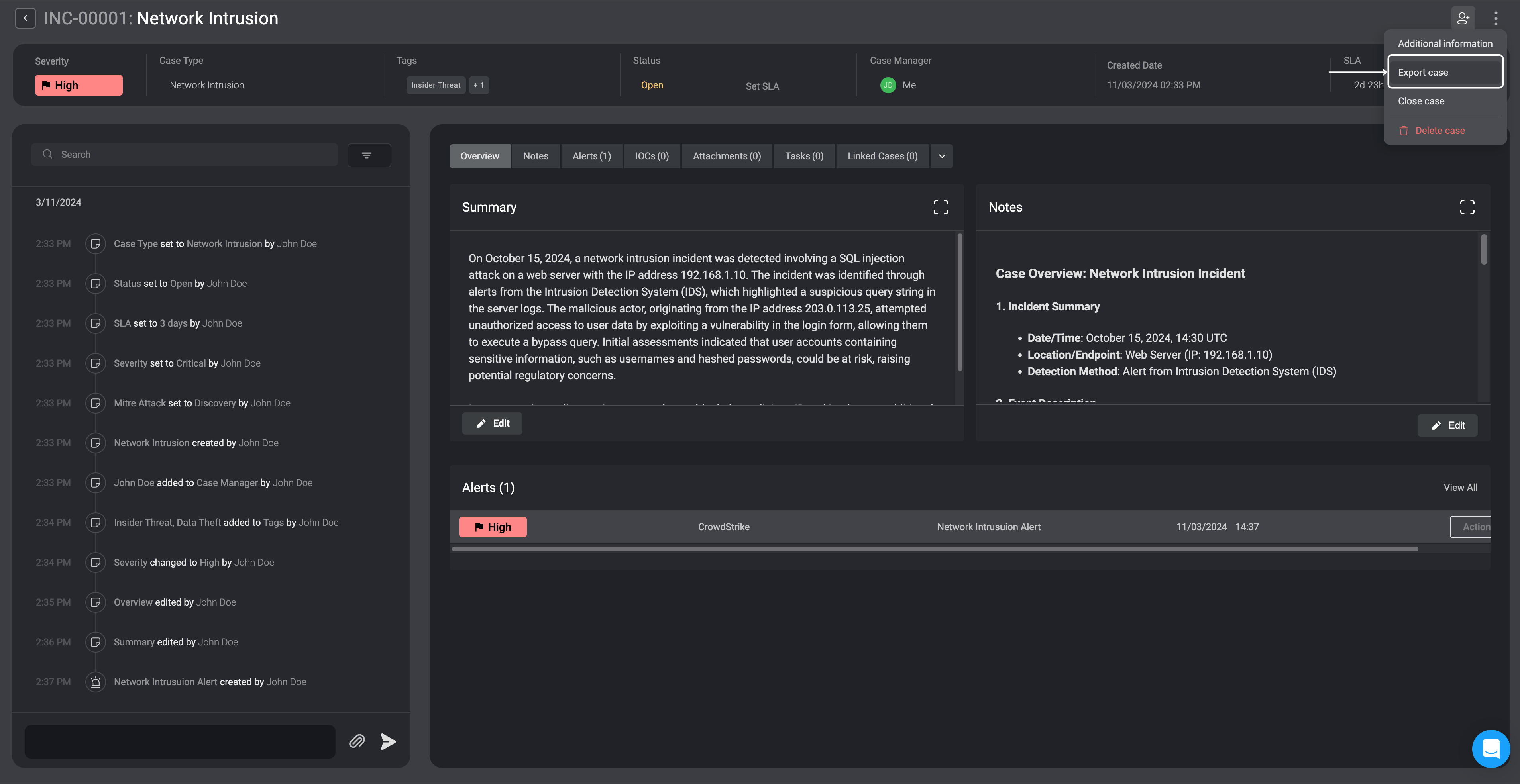
Task: Click note icon for Case Manager added event
Action: pos(96,482)
